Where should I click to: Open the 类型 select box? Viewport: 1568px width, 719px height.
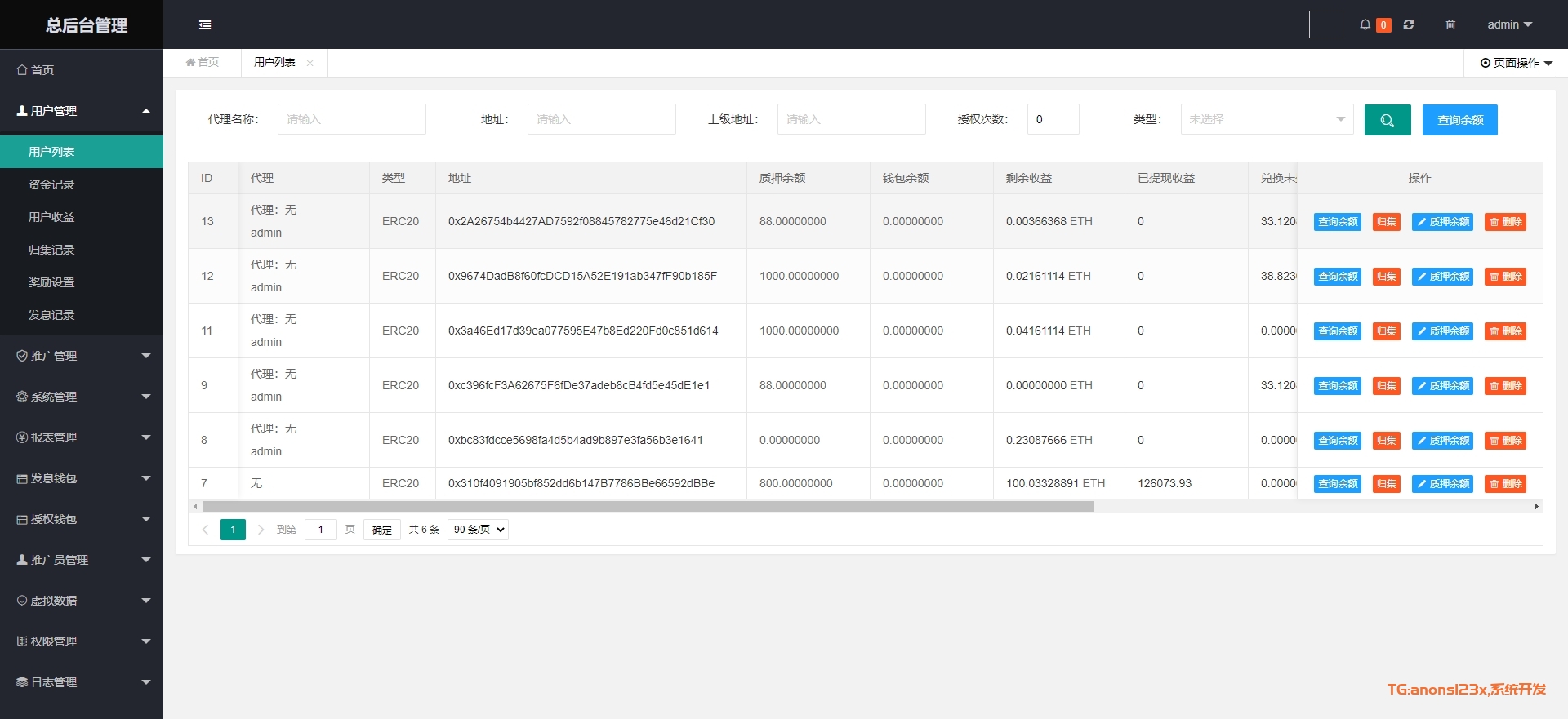pos(1267,119)
